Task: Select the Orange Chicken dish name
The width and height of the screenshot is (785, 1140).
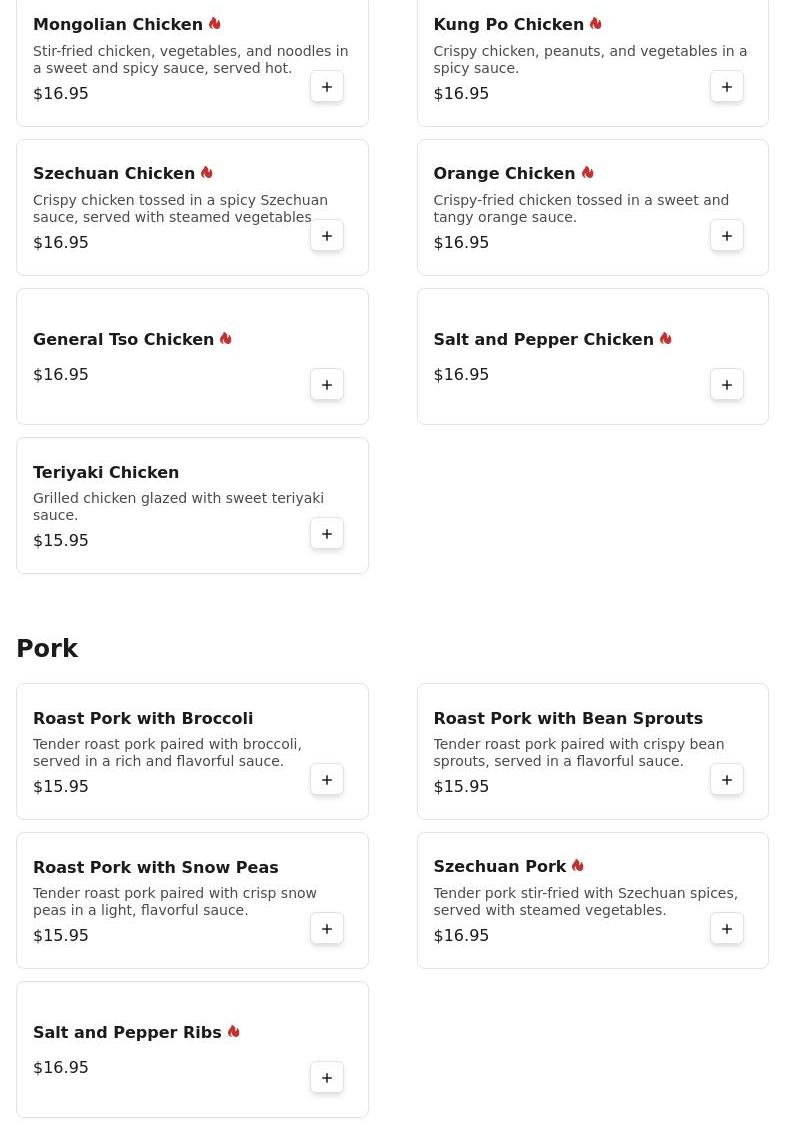Action: (x=504, y=174)
